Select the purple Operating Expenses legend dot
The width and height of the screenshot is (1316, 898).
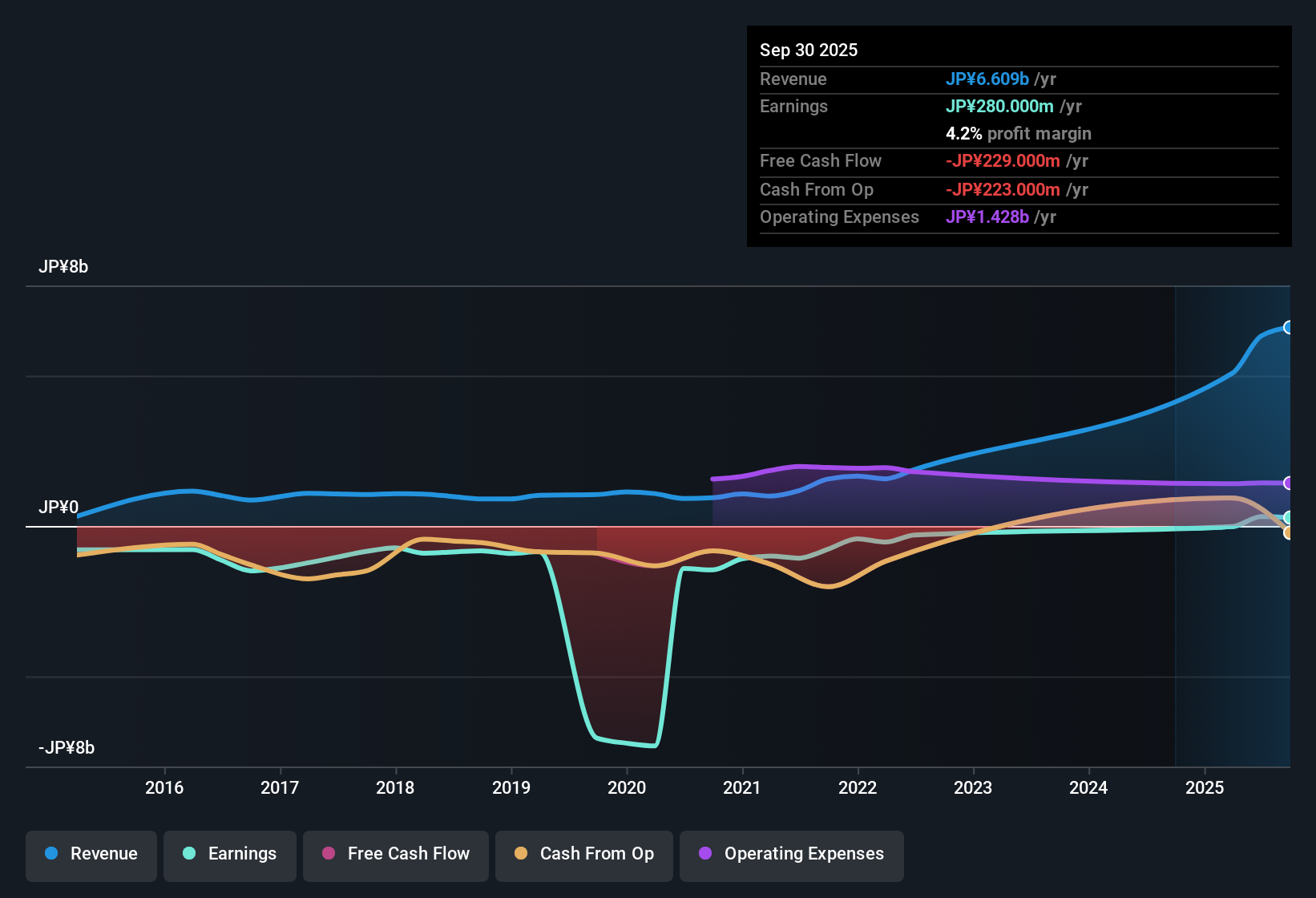click(705, 854)
